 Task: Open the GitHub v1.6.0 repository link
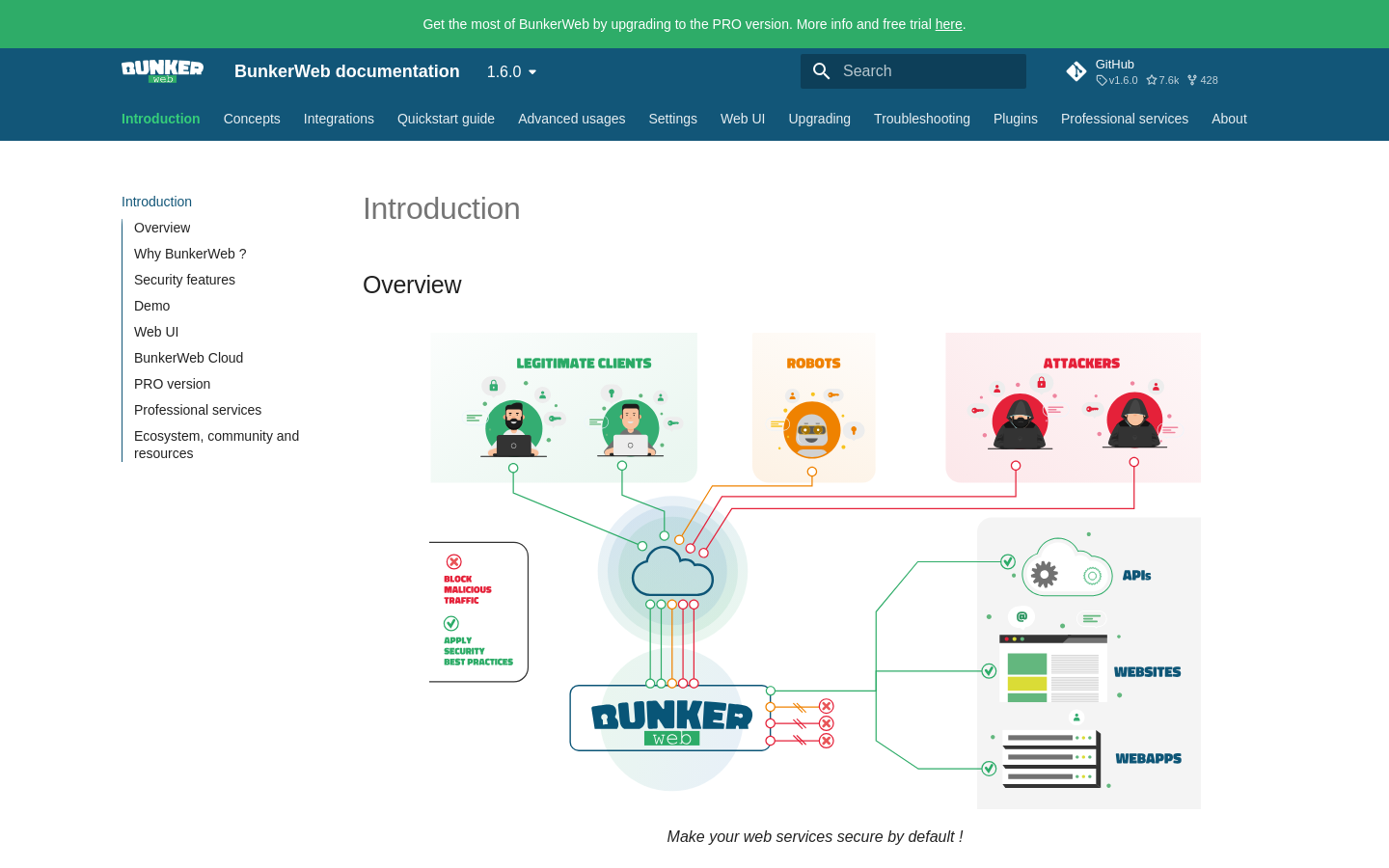(x=1142, y=71)
